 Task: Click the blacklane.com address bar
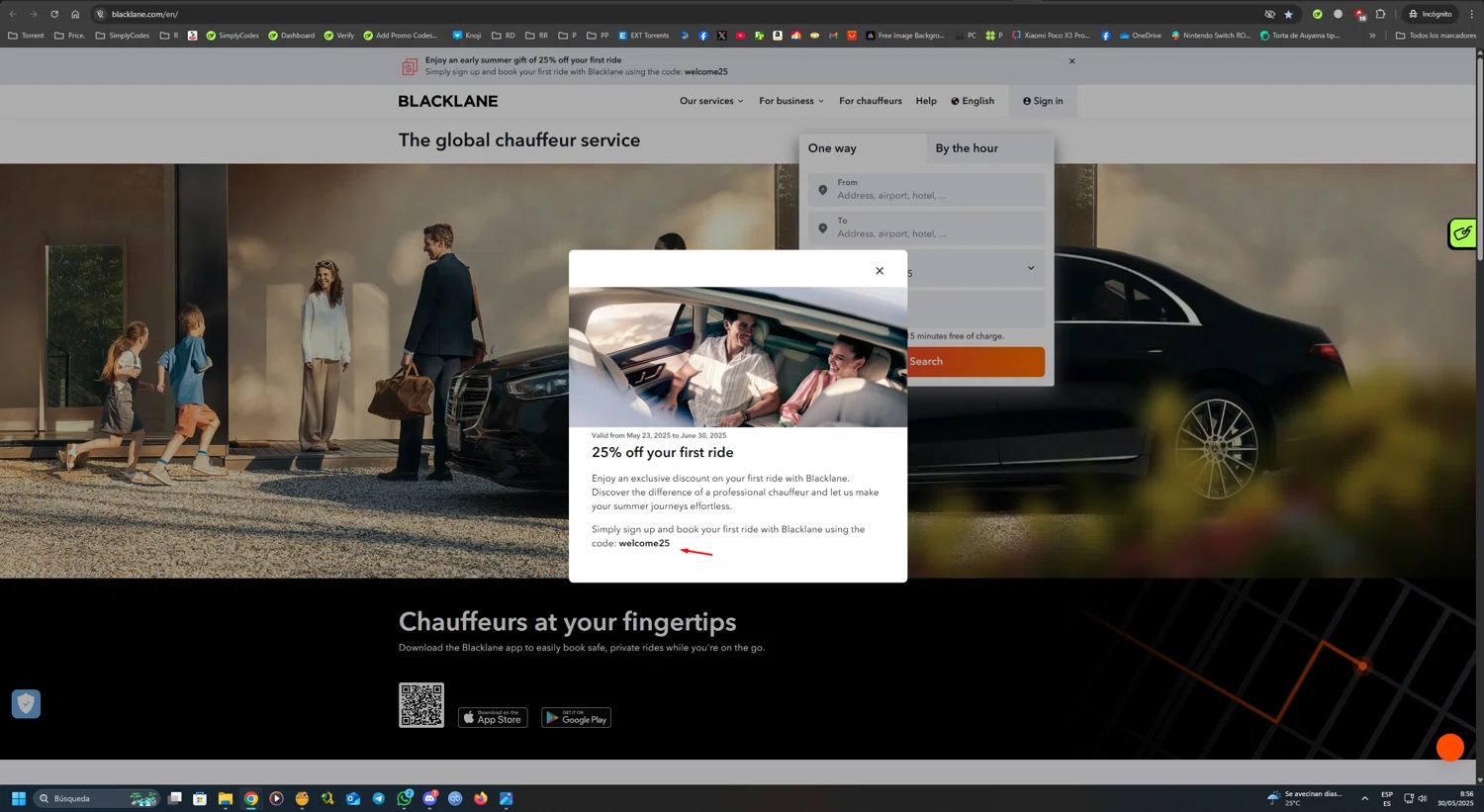pyautogui.click(x=673, y=14)
